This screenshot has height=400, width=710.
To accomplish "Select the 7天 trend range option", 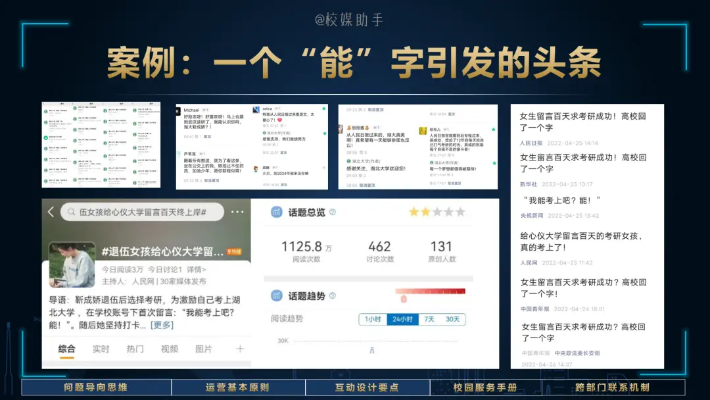I will (428, 319).
